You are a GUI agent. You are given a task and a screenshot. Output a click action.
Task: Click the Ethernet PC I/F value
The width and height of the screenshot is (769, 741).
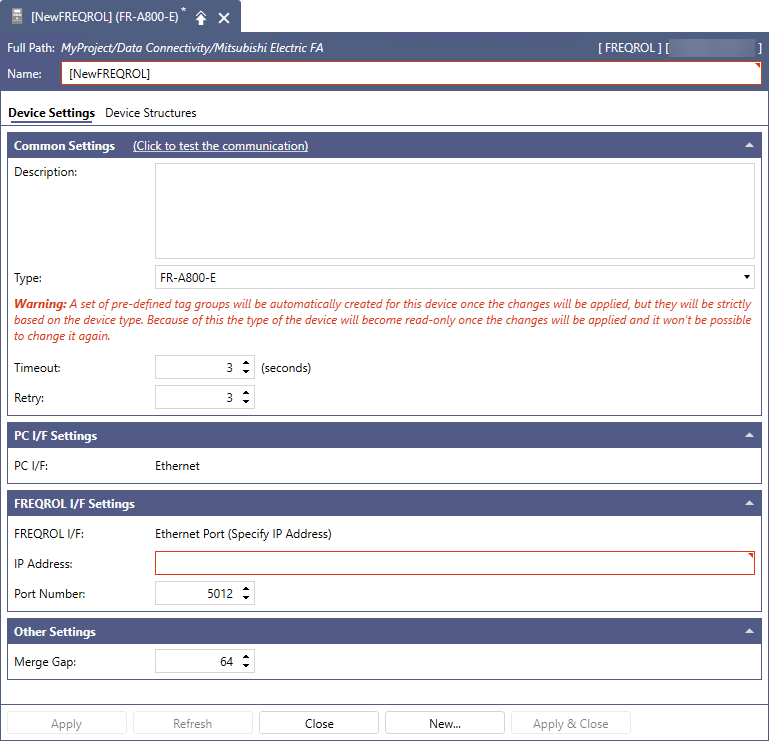click(178, 466)
